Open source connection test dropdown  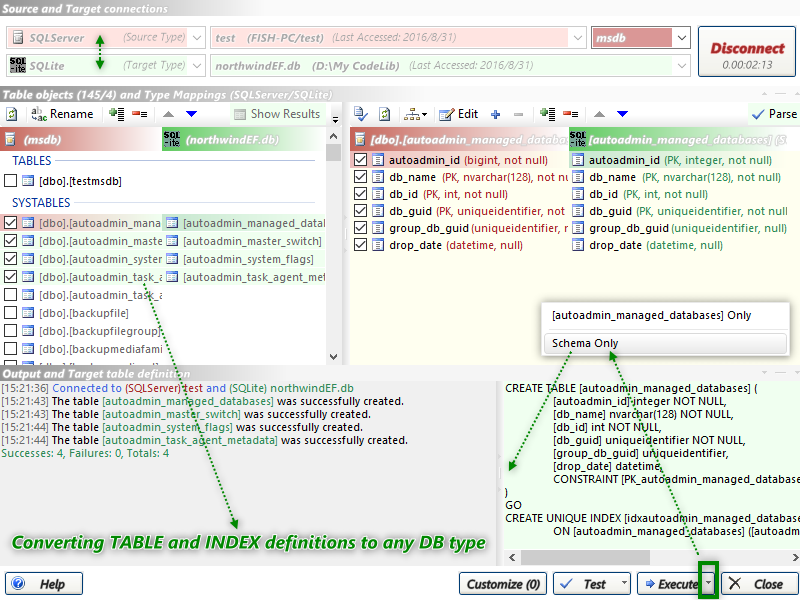click(x=578, y=38)
